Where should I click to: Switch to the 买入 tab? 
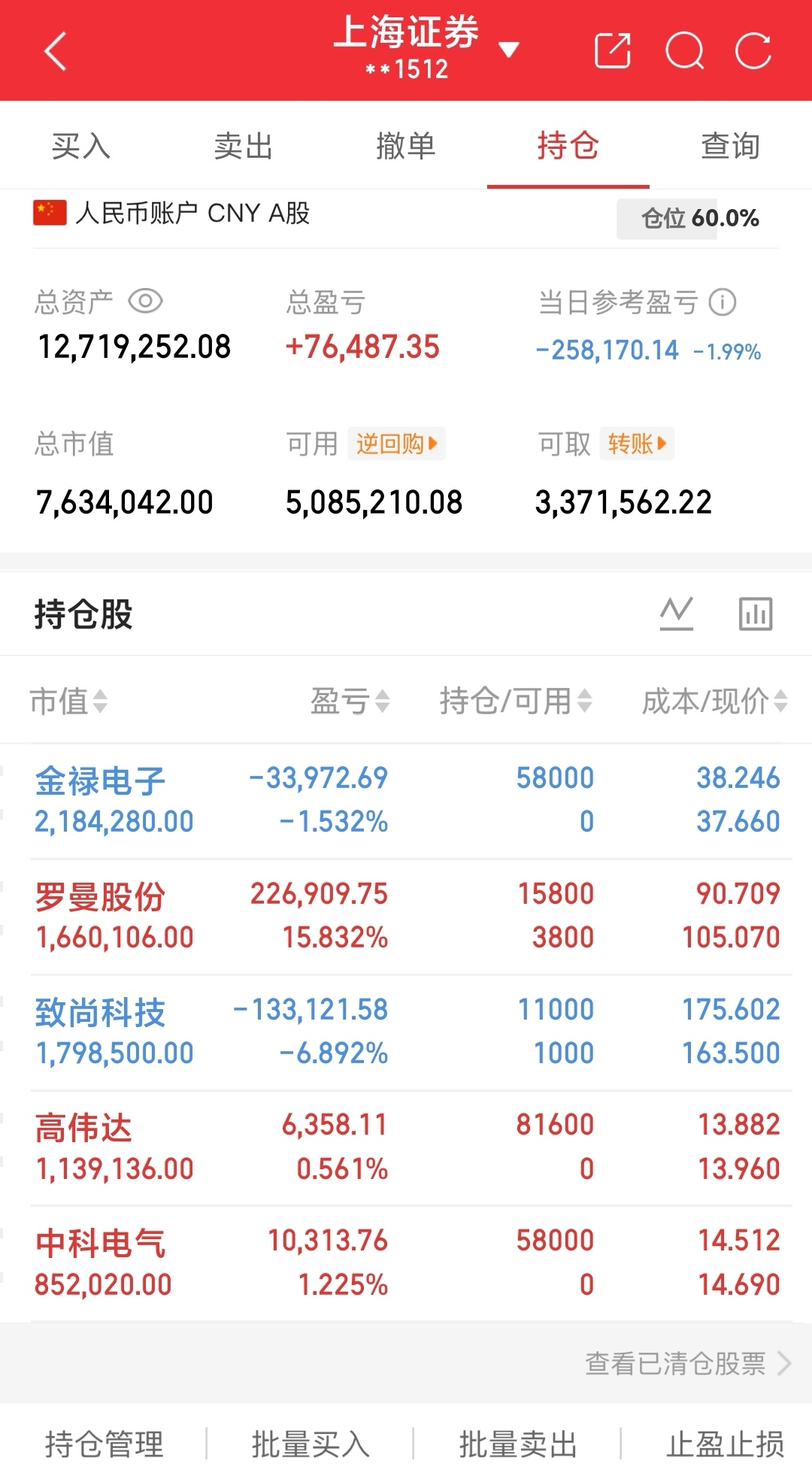click(81, 145)
